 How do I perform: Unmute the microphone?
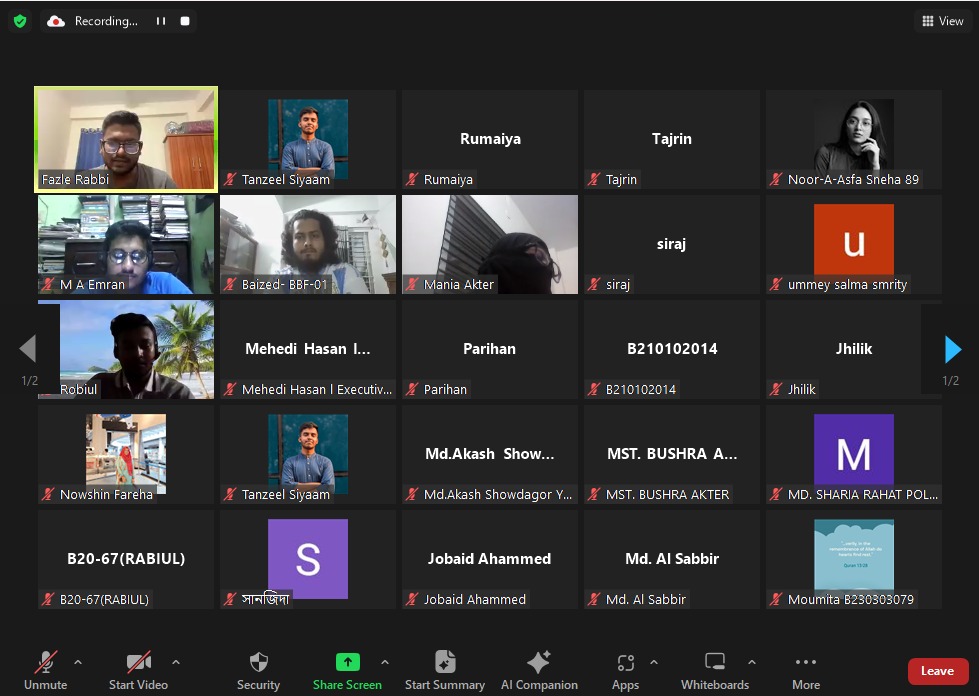coord(46,663)
